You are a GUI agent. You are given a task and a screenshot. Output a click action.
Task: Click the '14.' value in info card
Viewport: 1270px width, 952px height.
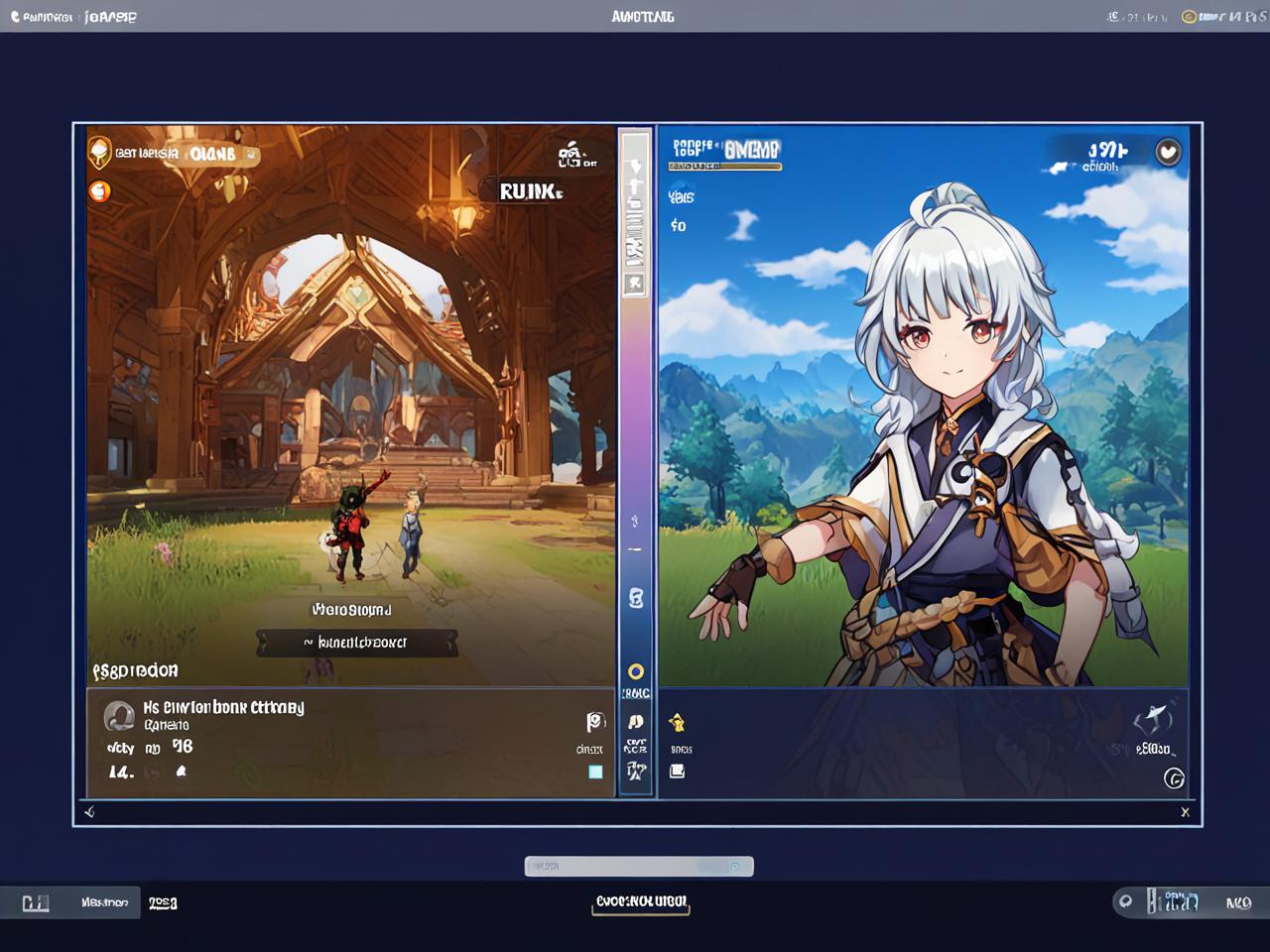(x=121, y=772)
